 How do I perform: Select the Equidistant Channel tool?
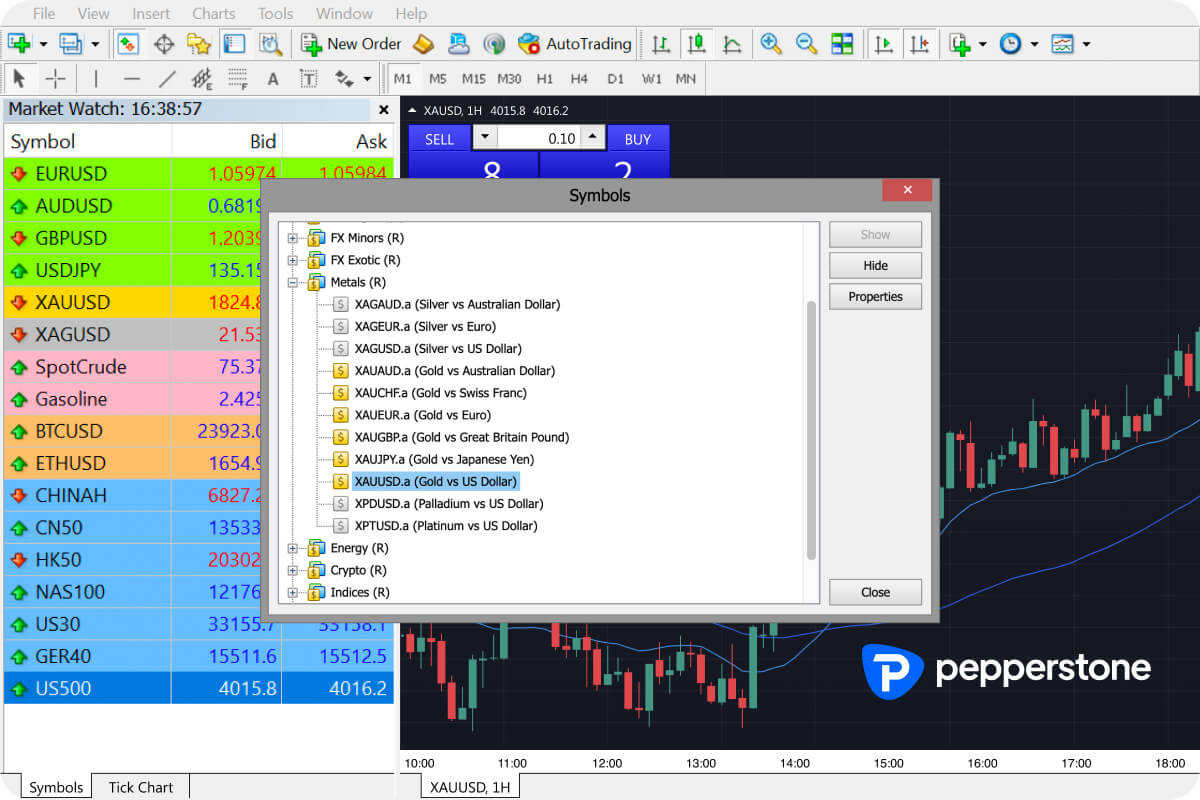(x=202, y=78)
